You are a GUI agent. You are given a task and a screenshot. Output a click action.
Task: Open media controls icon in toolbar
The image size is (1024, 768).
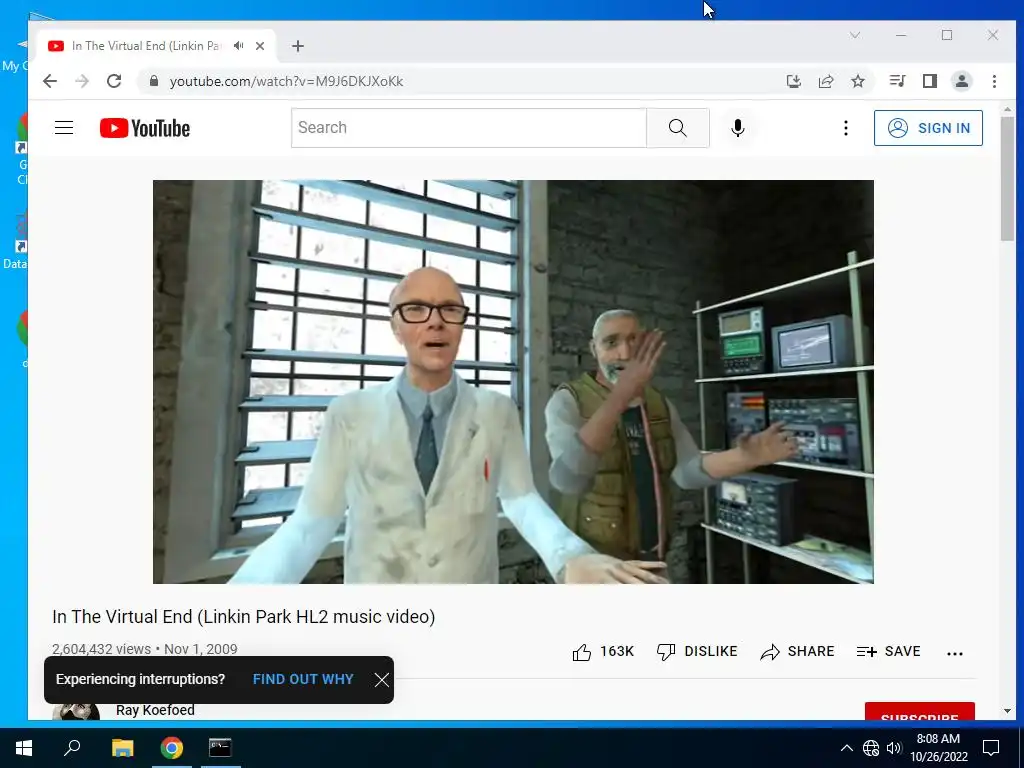[x=897, y=81]
